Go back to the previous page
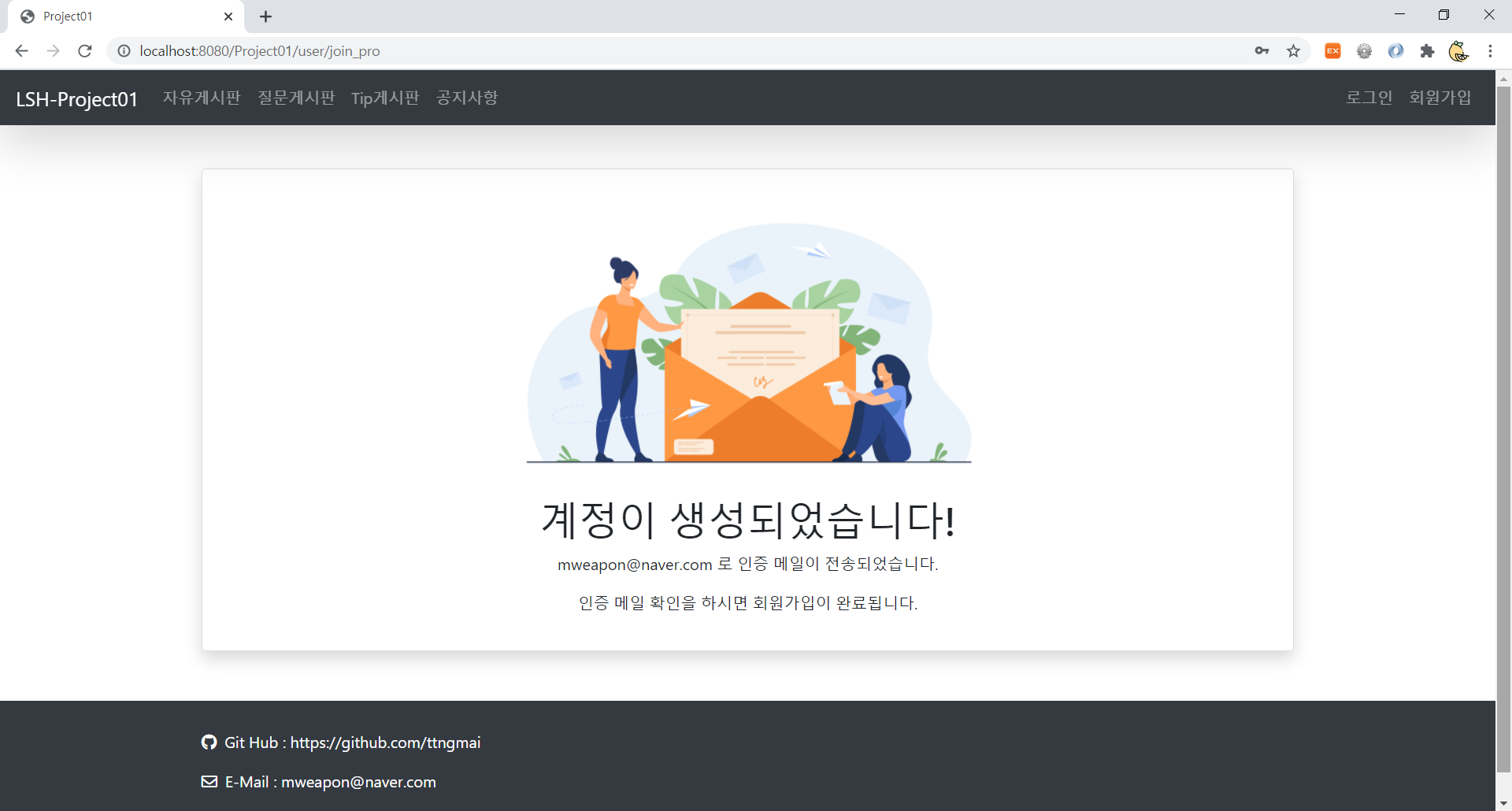This screenshot has width=1512, height=811. tap(21, 51)
